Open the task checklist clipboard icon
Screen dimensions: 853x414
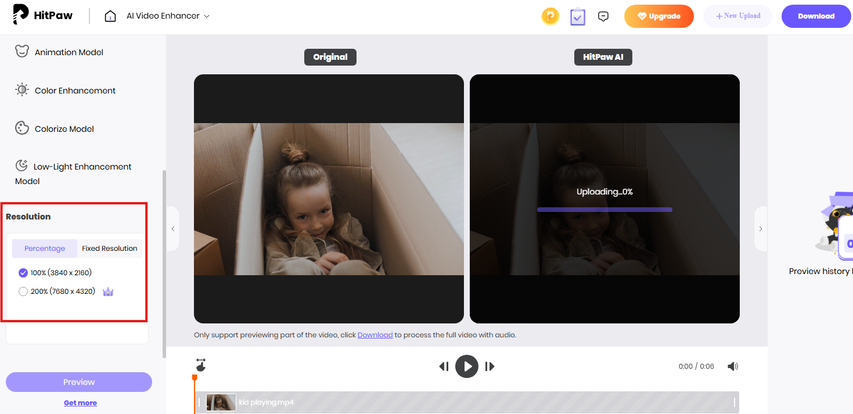click(577, 16)
